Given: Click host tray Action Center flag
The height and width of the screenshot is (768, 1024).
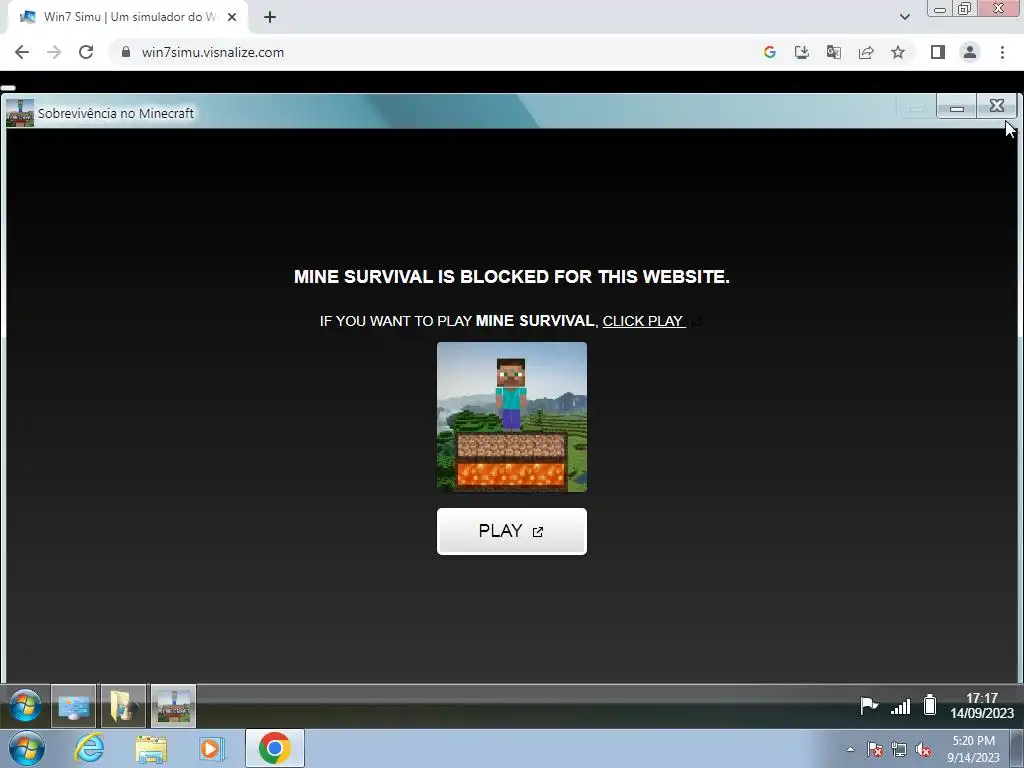Looking at the screenshot, I should pos(875,750).
